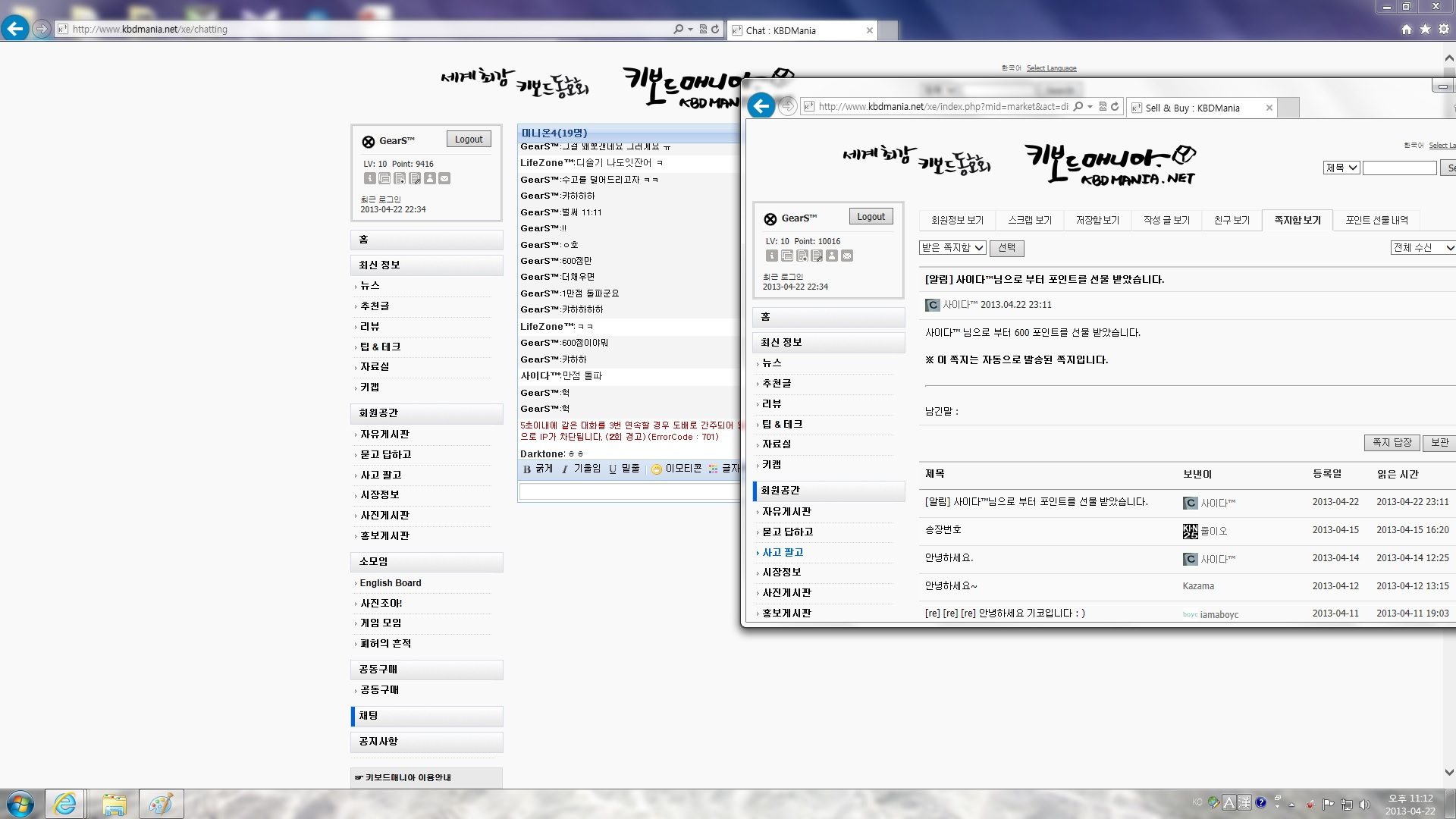
Task: Click the chat message input field
Action: (x=629, y=492)
